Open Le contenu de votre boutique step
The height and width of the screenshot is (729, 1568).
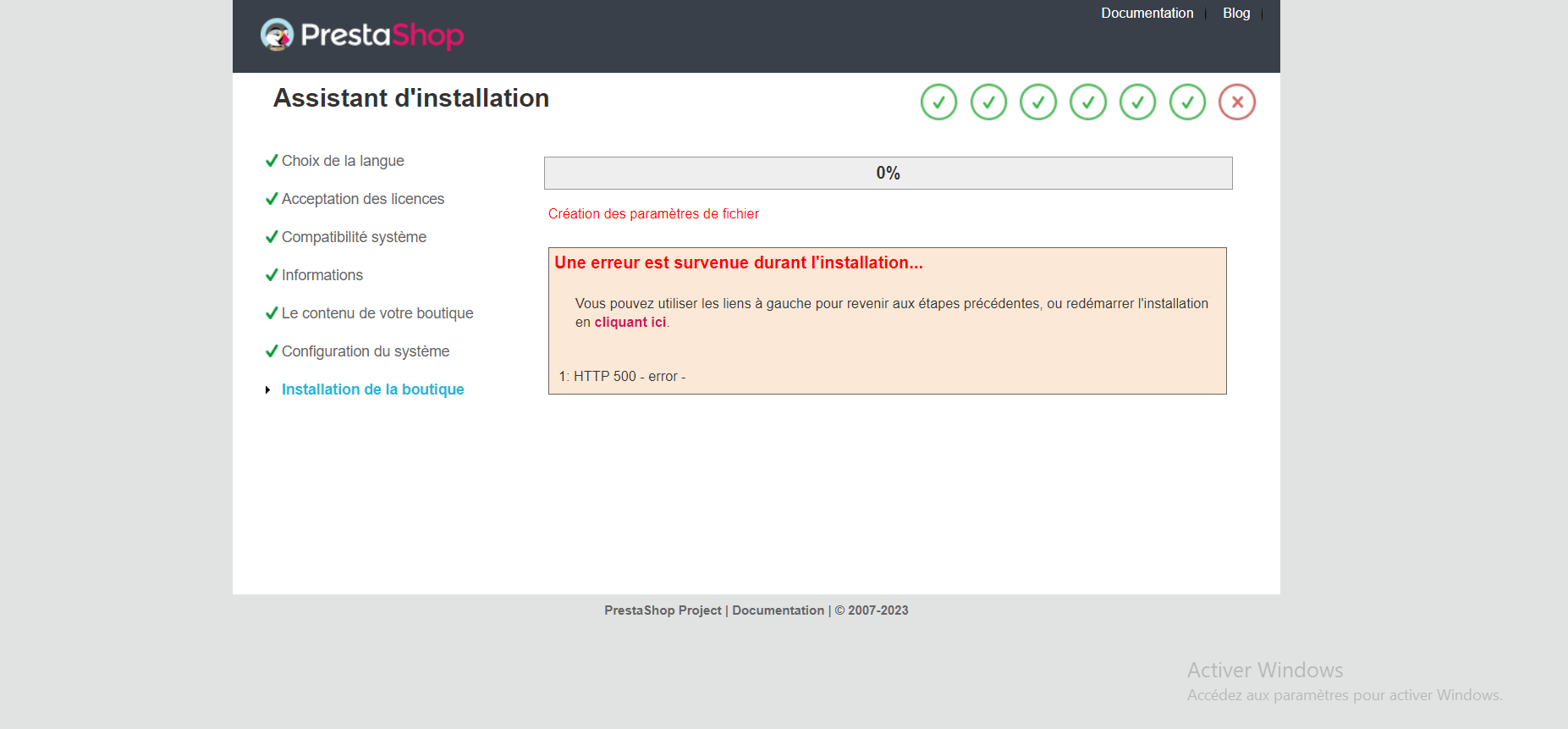[377, 313]
